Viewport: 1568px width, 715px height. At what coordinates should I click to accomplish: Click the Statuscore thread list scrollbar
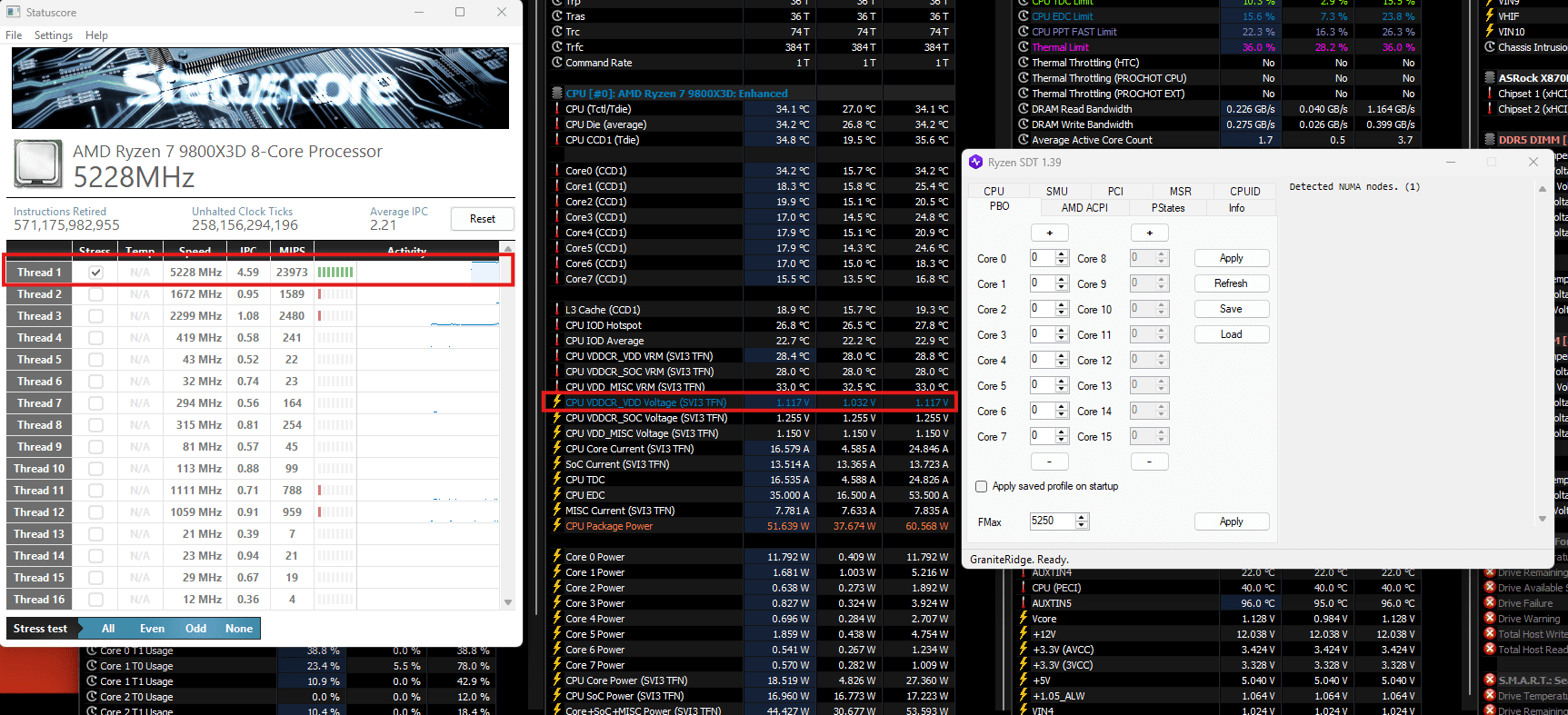click(508, 425)
